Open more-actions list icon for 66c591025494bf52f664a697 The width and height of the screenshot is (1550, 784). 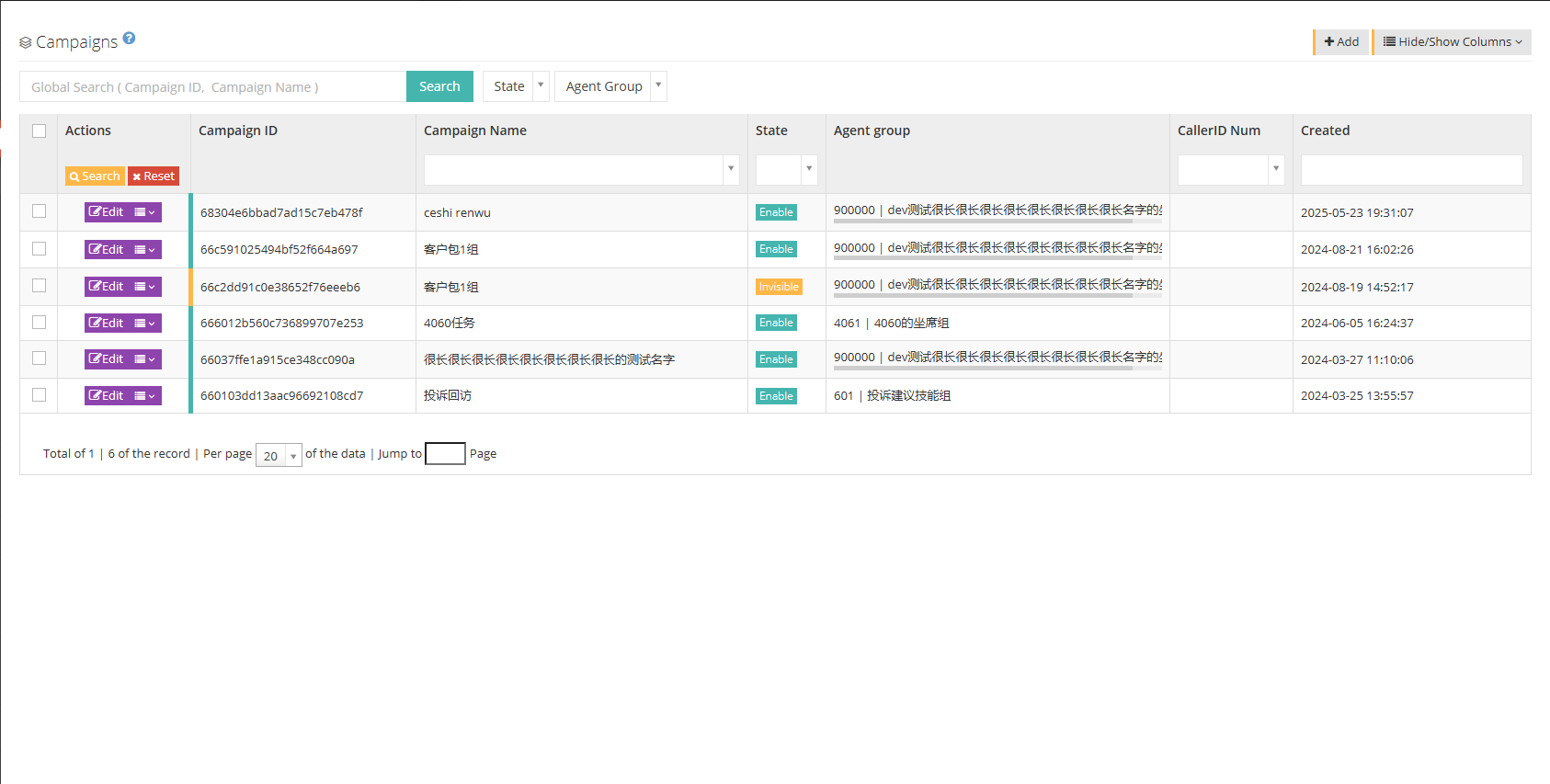click(x=145, y=249)
